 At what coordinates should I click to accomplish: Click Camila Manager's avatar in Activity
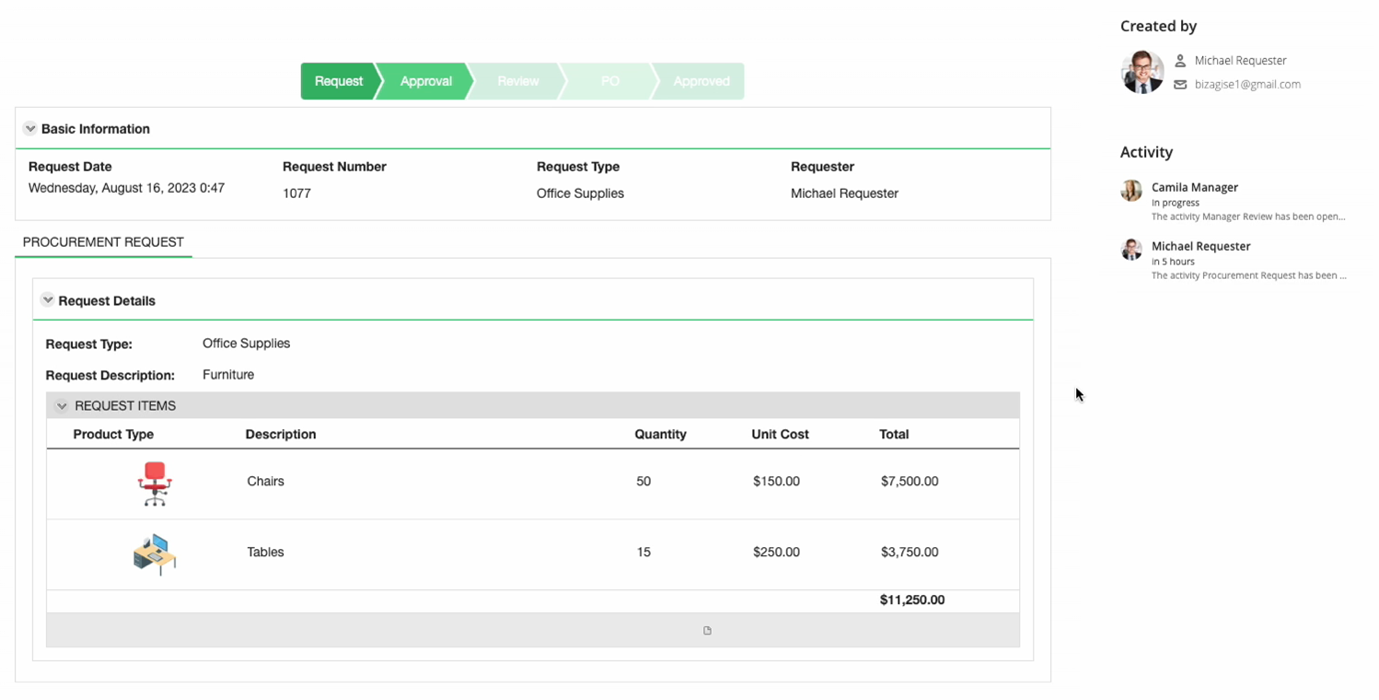click(x=1131, y=191)
